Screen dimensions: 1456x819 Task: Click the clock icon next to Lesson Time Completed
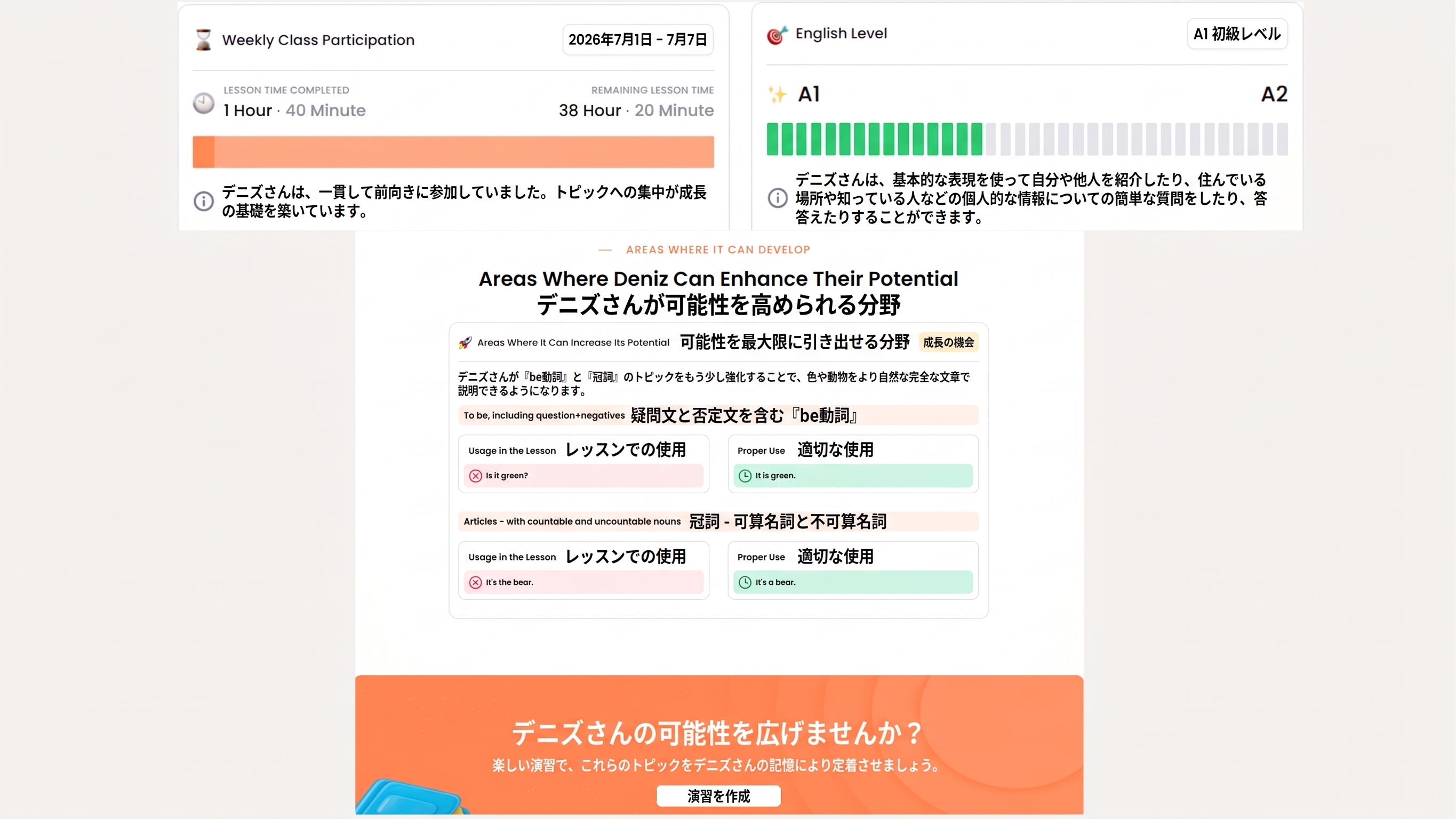(204, 103)
